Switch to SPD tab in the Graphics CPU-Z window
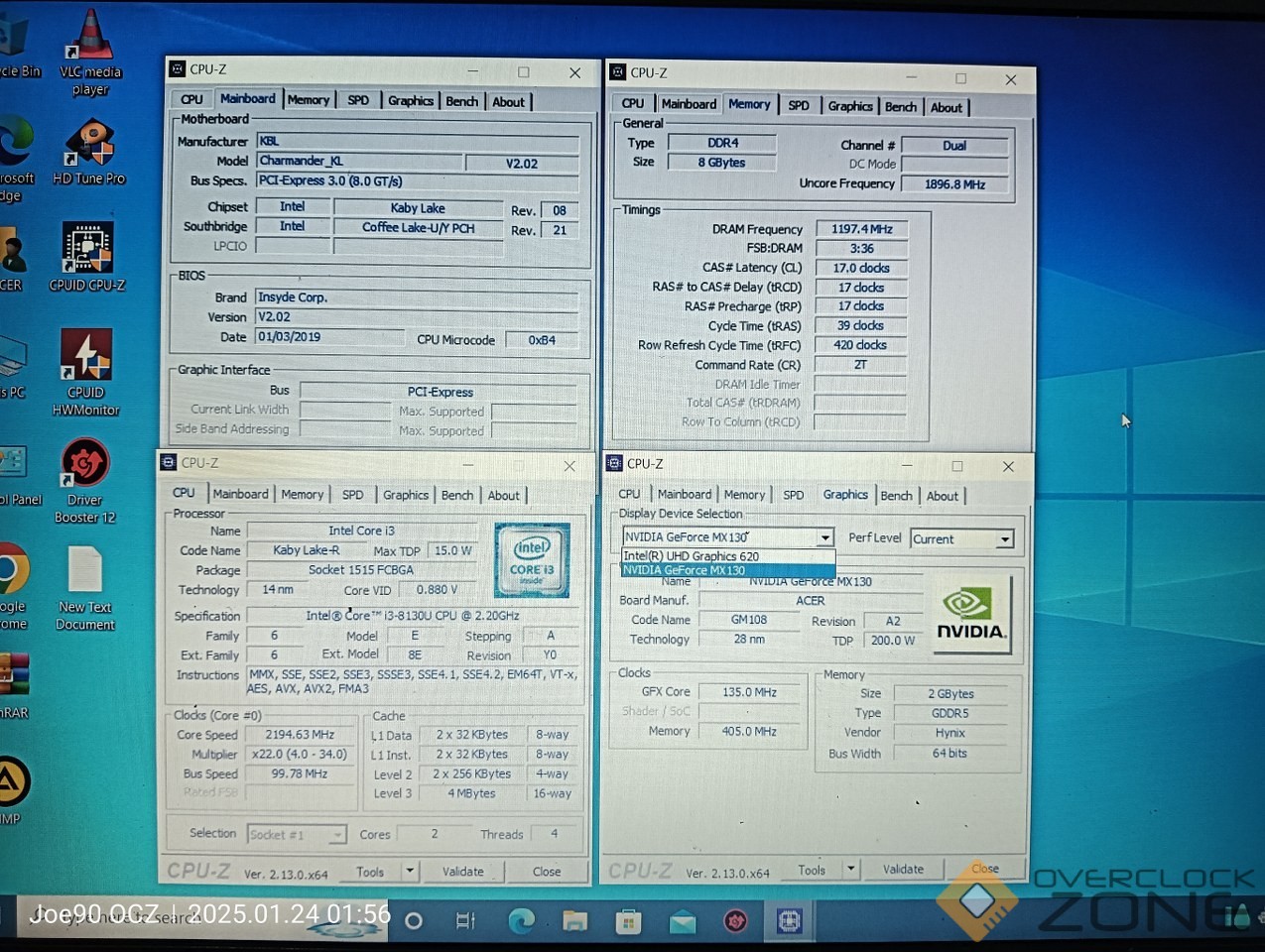Image resolution: width=1265 pixels, height=952 pixels. coord(793,495)
